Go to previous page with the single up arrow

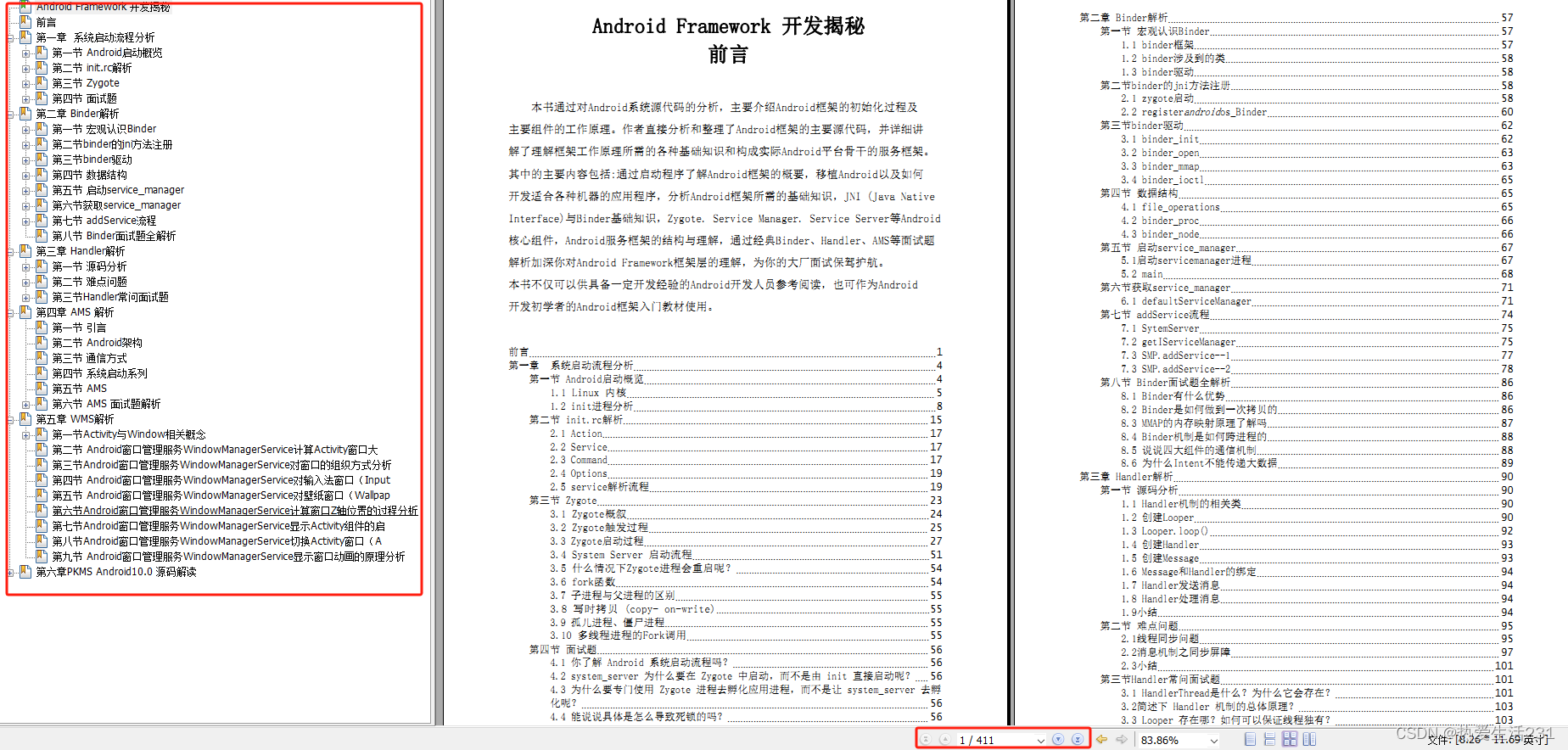[944, 740]
